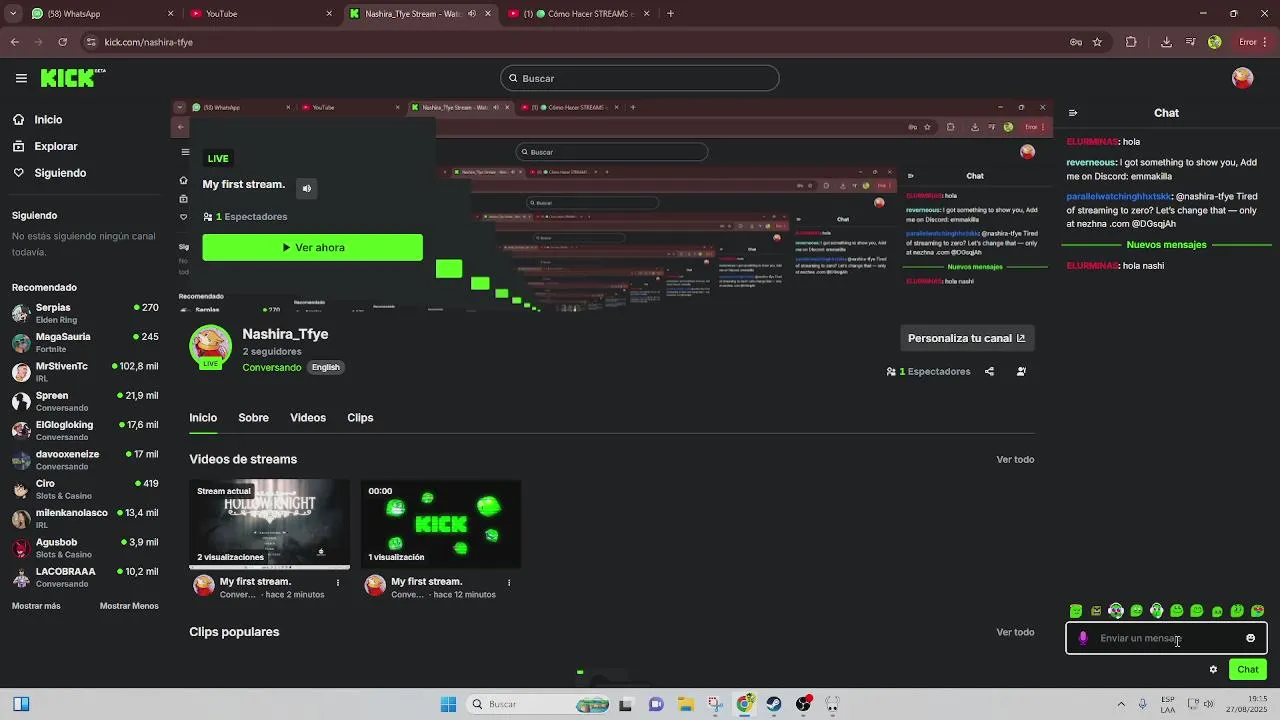The image size is (1280, 720).
Task: Select the Inicio channel tab
Action: click(x=203, y=418)
